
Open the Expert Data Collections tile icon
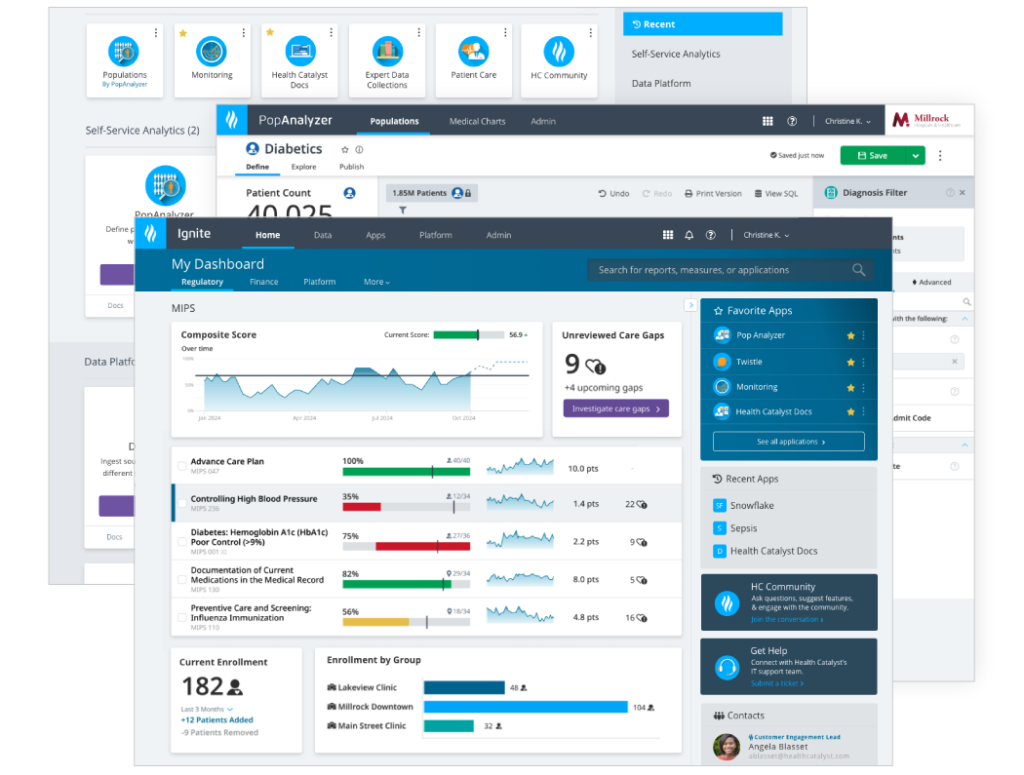387,52
